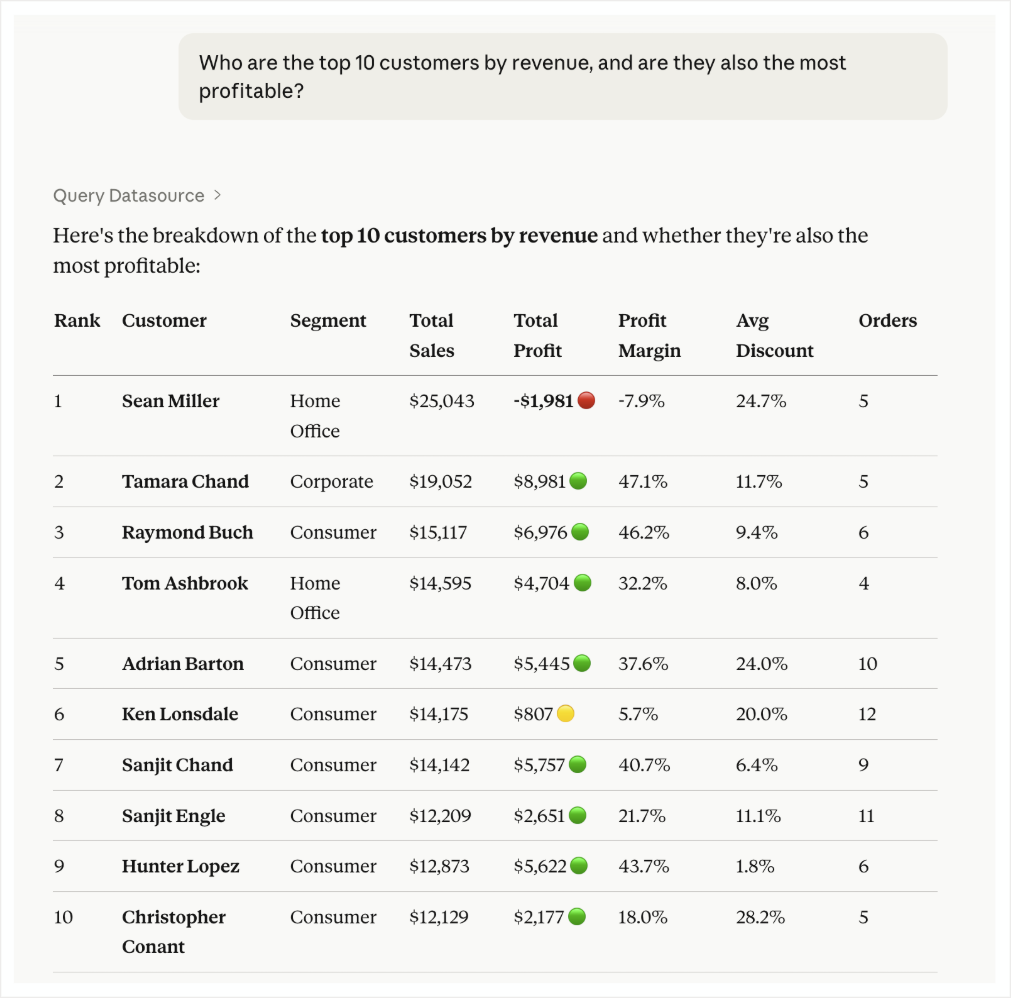Viewport: 1011px width, 998px height.
Task: Click the green status dot beside Hunter Lopez's $5,622
Action: (578, 866)
